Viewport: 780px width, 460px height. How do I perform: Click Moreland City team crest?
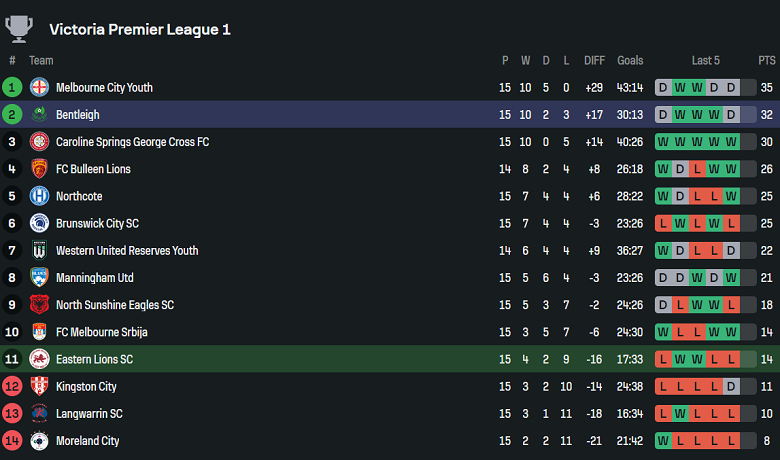coord(40,440)
